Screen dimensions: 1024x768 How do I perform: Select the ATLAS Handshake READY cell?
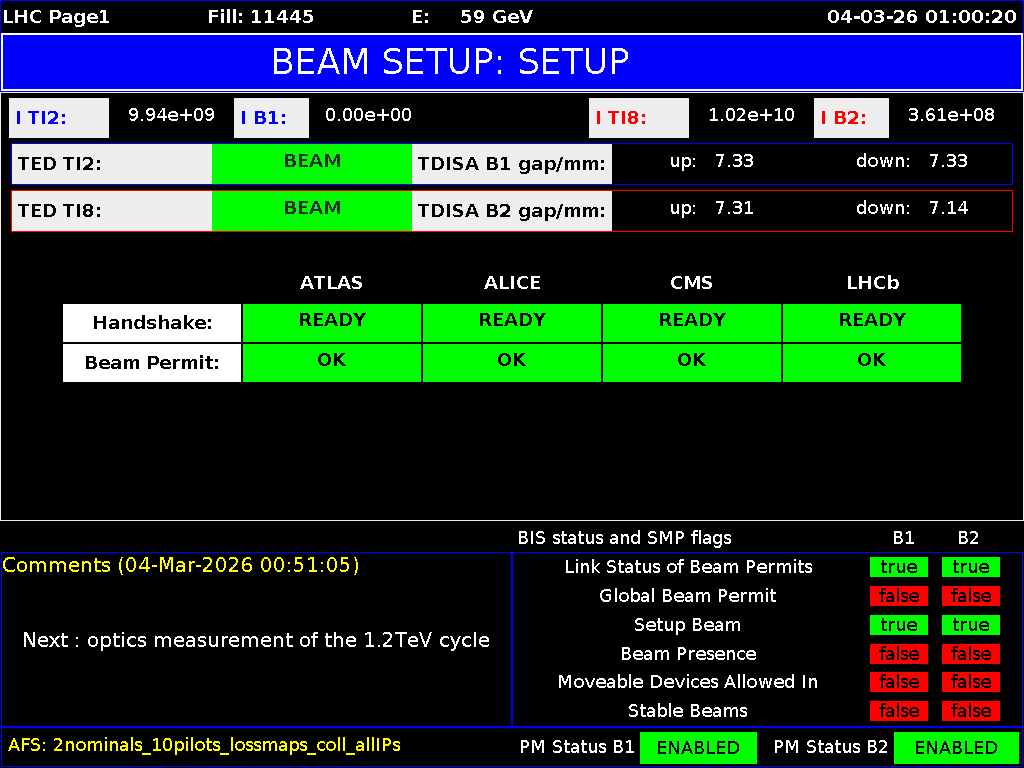(x=332, y=322)
